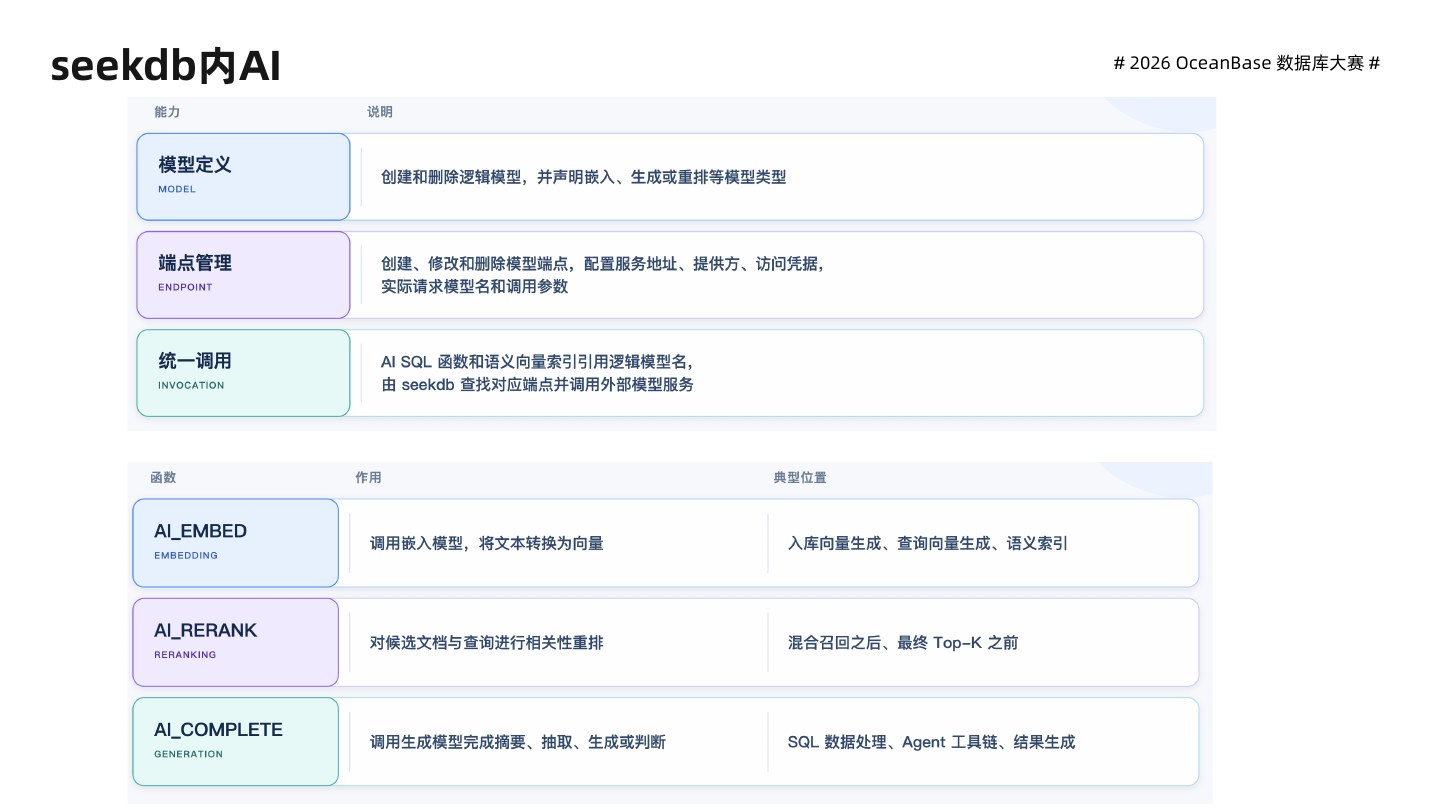Select the '统一调用 INVOCATION' card
Screen dimensions: 1440x810
click(x=243, y=373)
